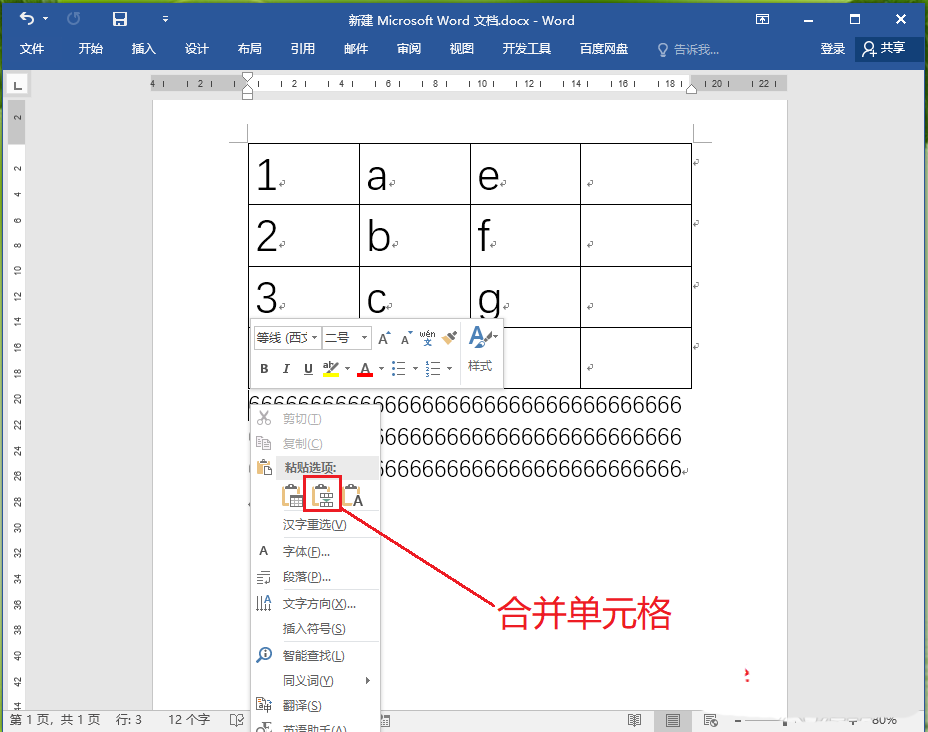928x732 pixels.
Task: Choose the keep text only paste icon
Action: (x=353, y=496)
